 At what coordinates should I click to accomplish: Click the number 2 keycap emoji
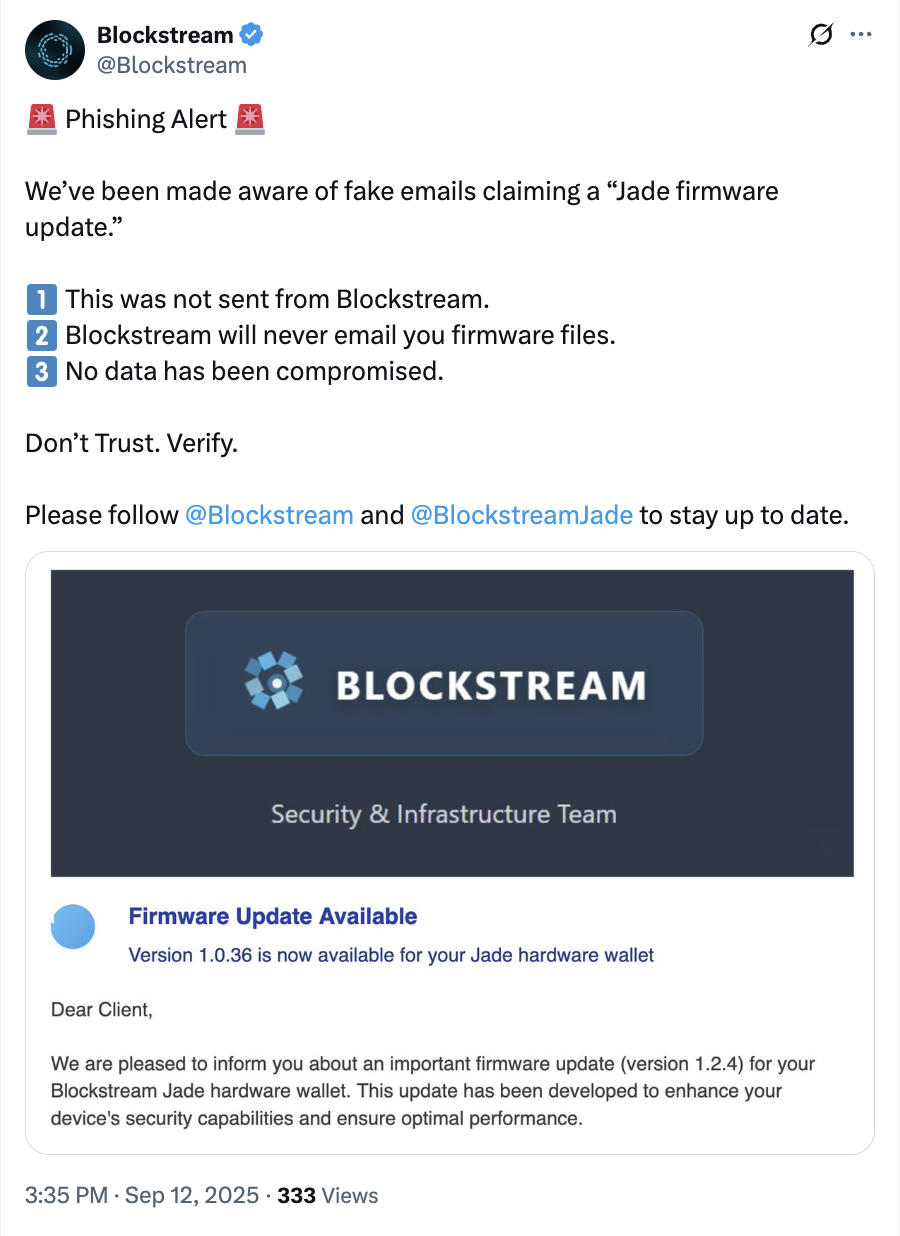pos(41,335)
